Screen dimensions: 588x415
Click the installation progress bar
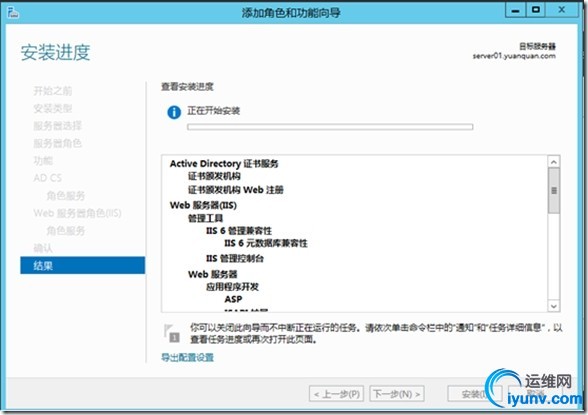pyautogui.click(x=330, y=127)
